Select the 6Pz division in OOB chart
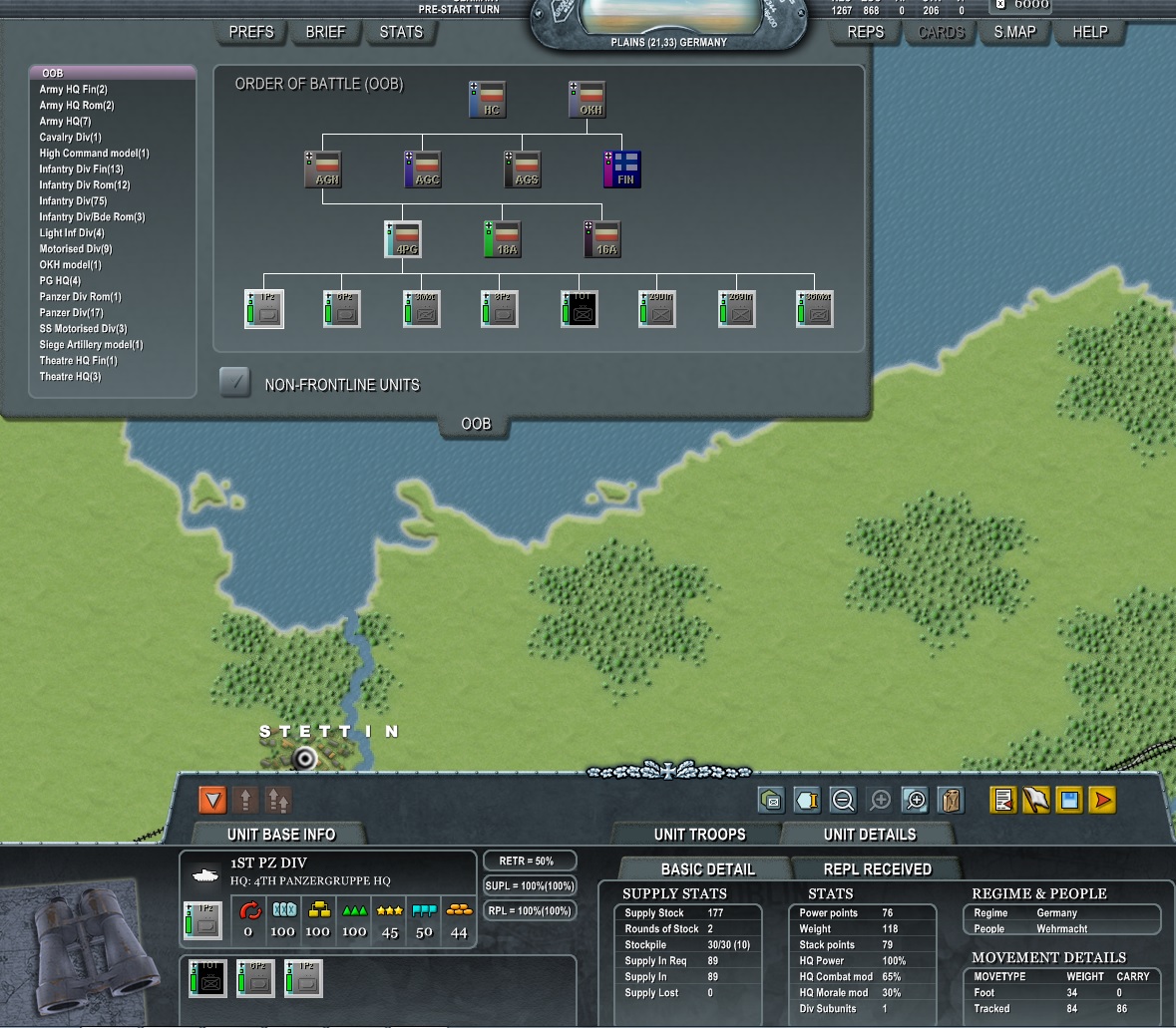Viewport: 1176px width, 1028px height. coord(342,309)
